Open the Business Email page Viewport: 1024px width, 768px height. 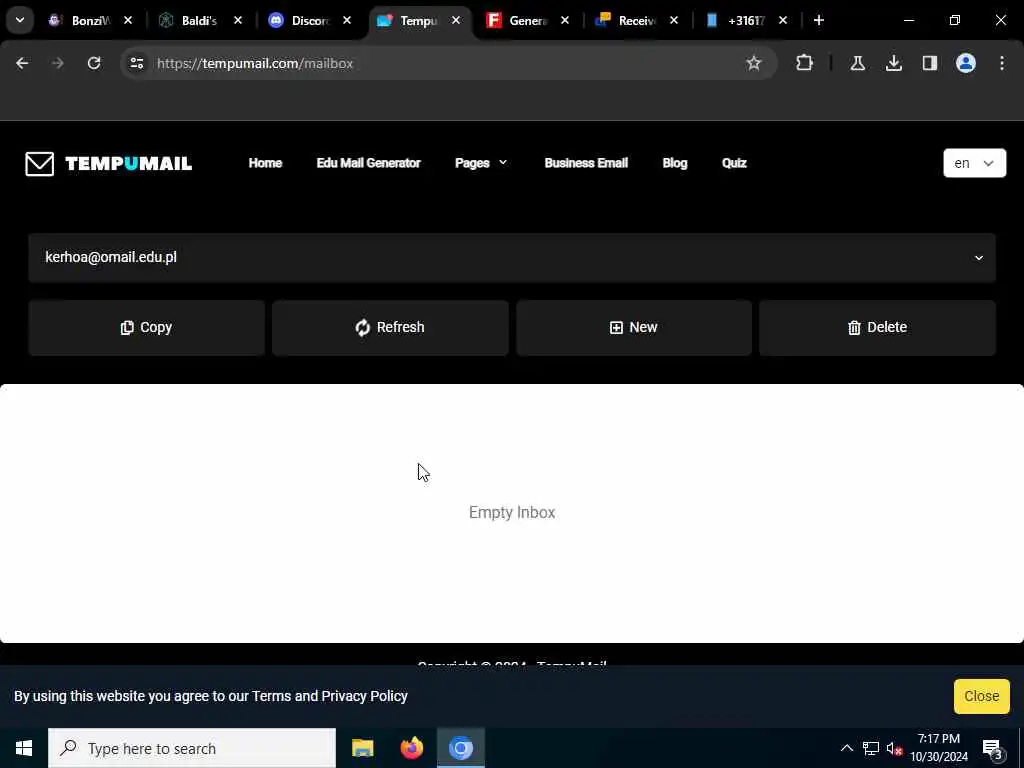586,163
